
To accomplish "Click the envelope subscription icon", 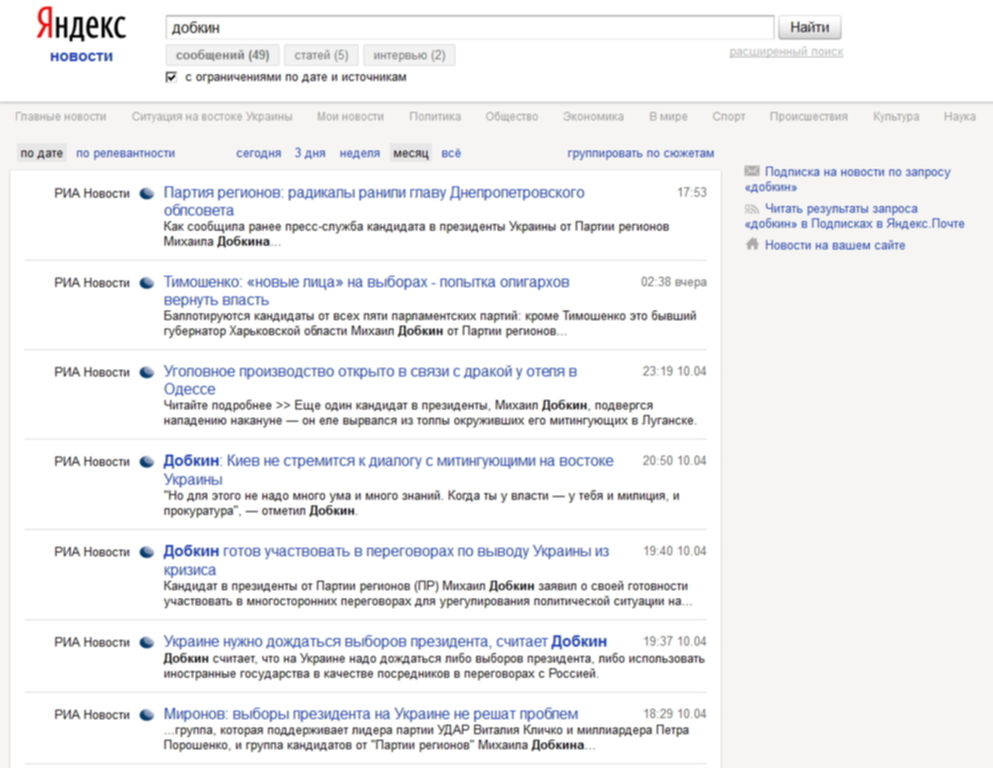I will tap(752, 171).
